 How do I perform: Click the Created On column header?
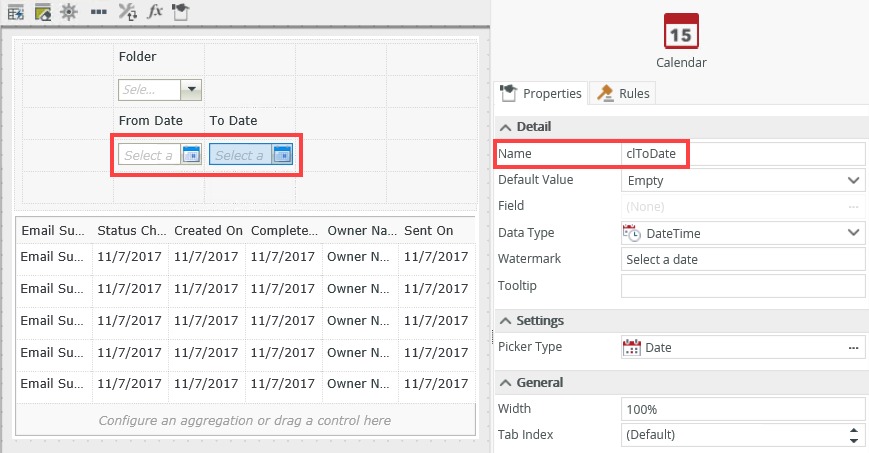click(208, 230)
